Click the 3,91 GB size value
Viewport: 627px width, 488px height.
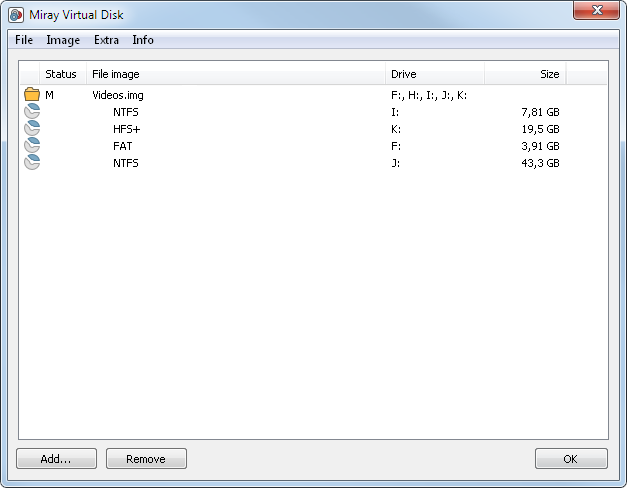click(x=540, y=146)
